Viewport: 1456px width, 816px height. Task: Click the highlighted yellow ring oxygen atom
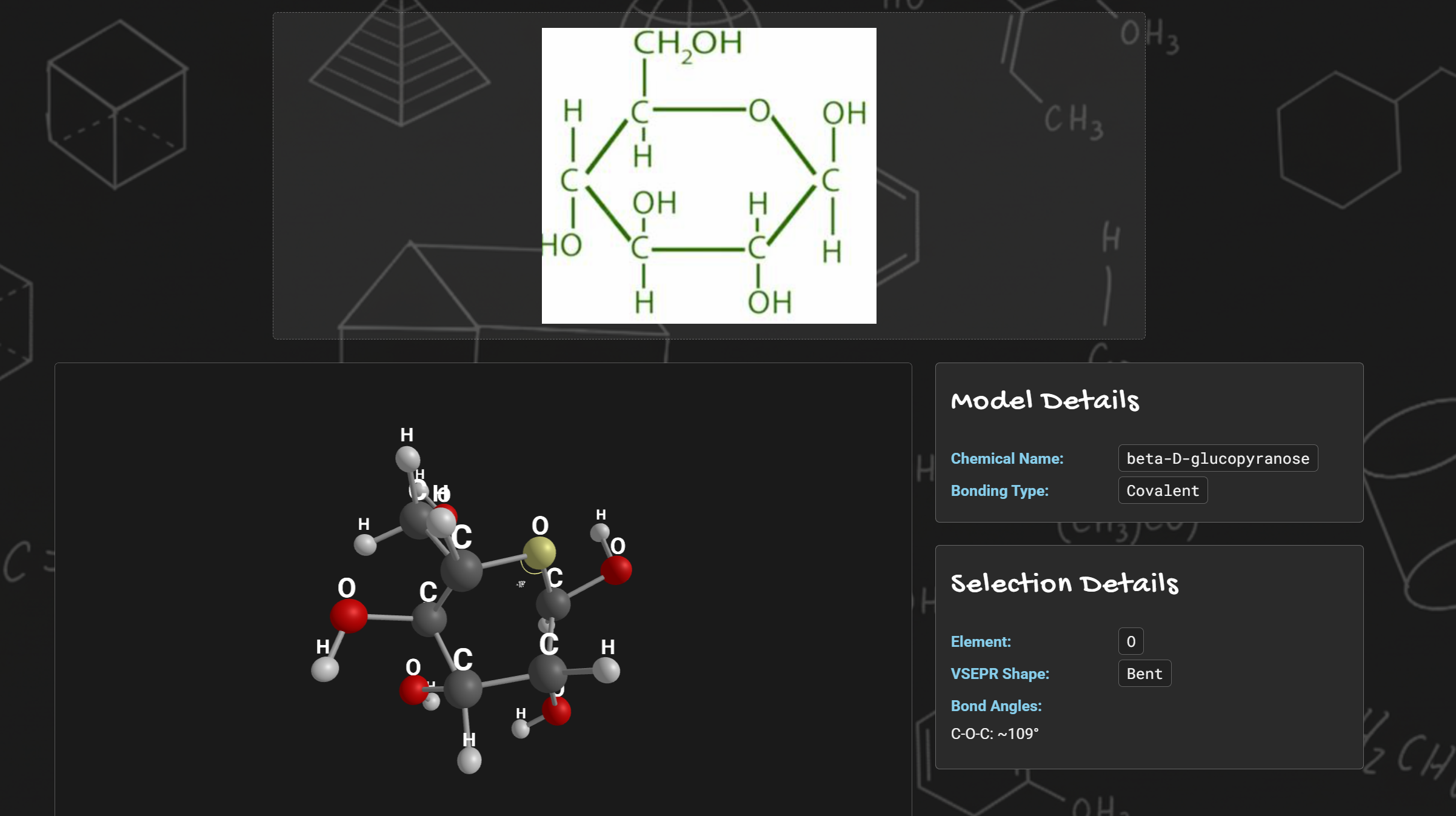(x=539, y=552)
